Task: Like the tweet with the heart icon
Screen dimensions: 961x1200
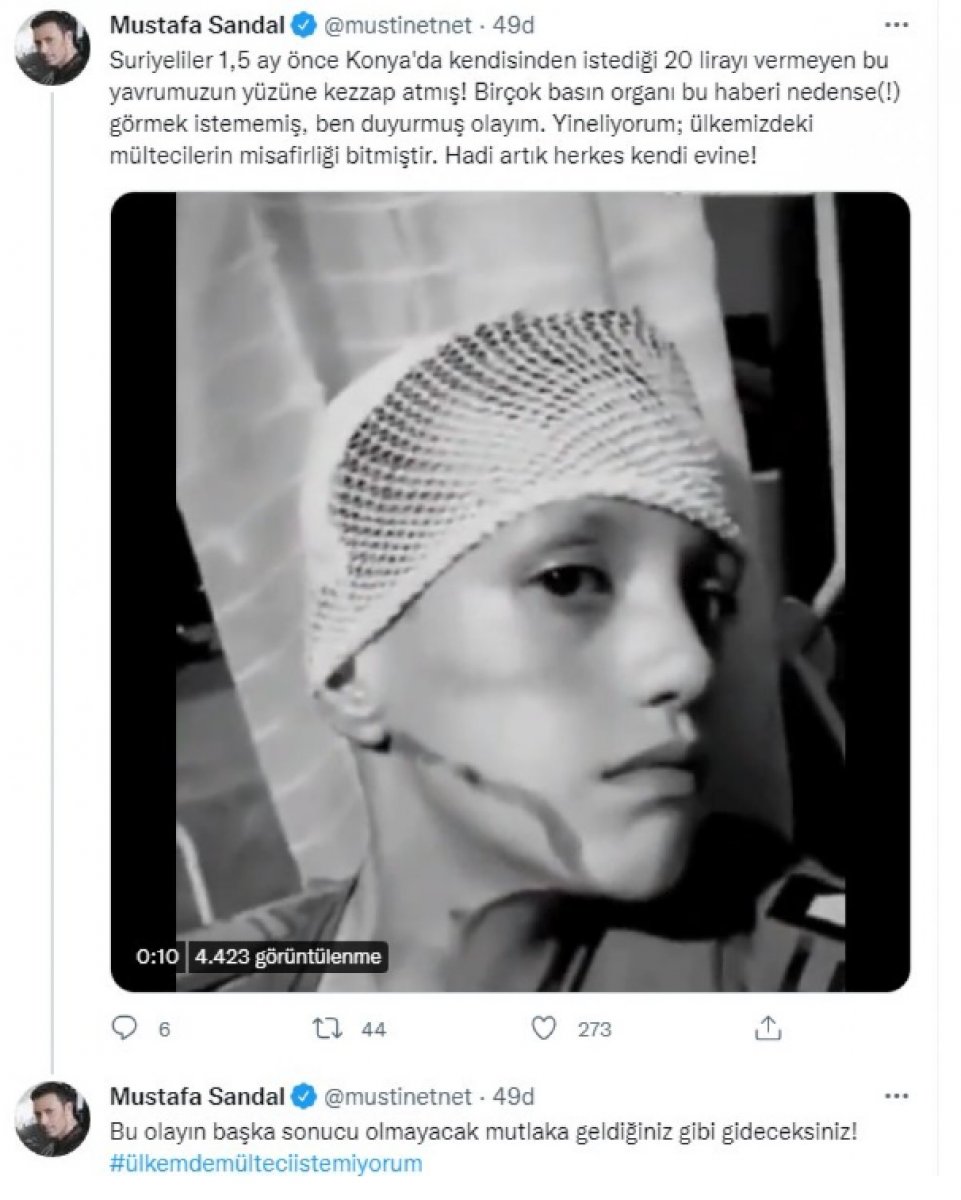Action: 545,1028
